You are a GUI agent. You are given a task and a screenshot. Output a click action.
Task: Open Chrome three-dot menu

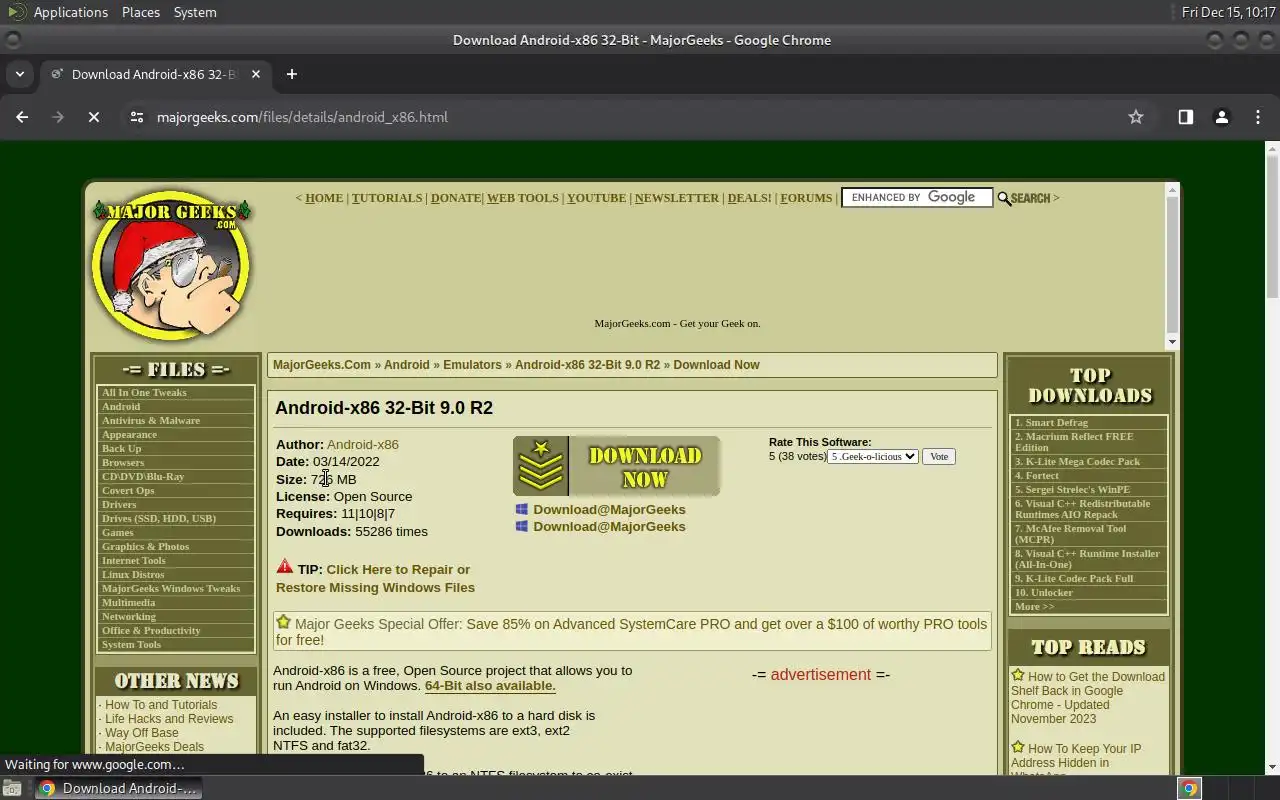click(x=1258, y=117)
